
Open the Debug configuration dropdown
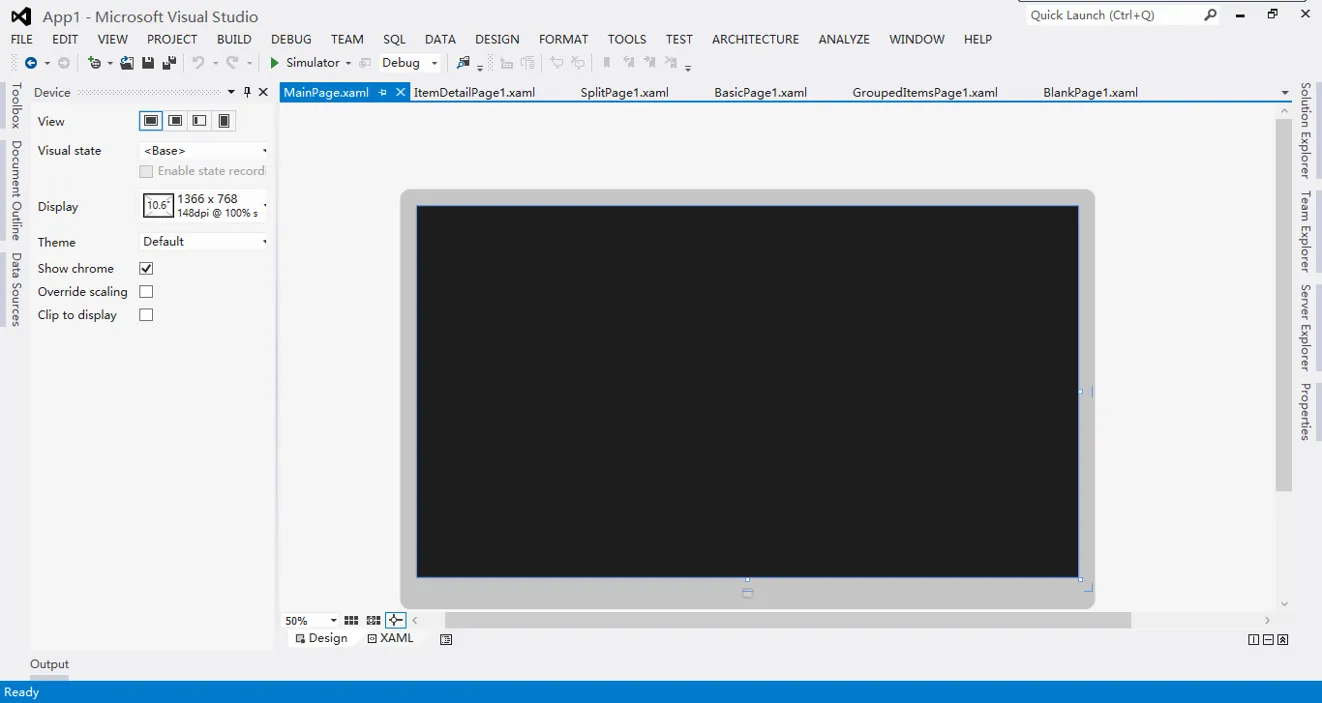pyautogui.click(x=409, y=63)
